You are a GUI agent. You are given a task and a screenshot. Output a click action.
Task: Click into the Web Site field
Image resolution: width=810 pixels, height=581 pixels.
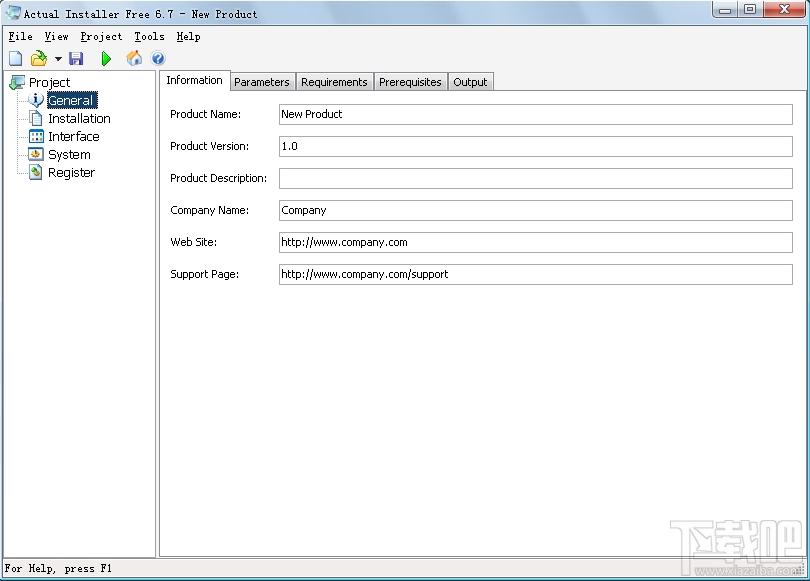point(536,243)
